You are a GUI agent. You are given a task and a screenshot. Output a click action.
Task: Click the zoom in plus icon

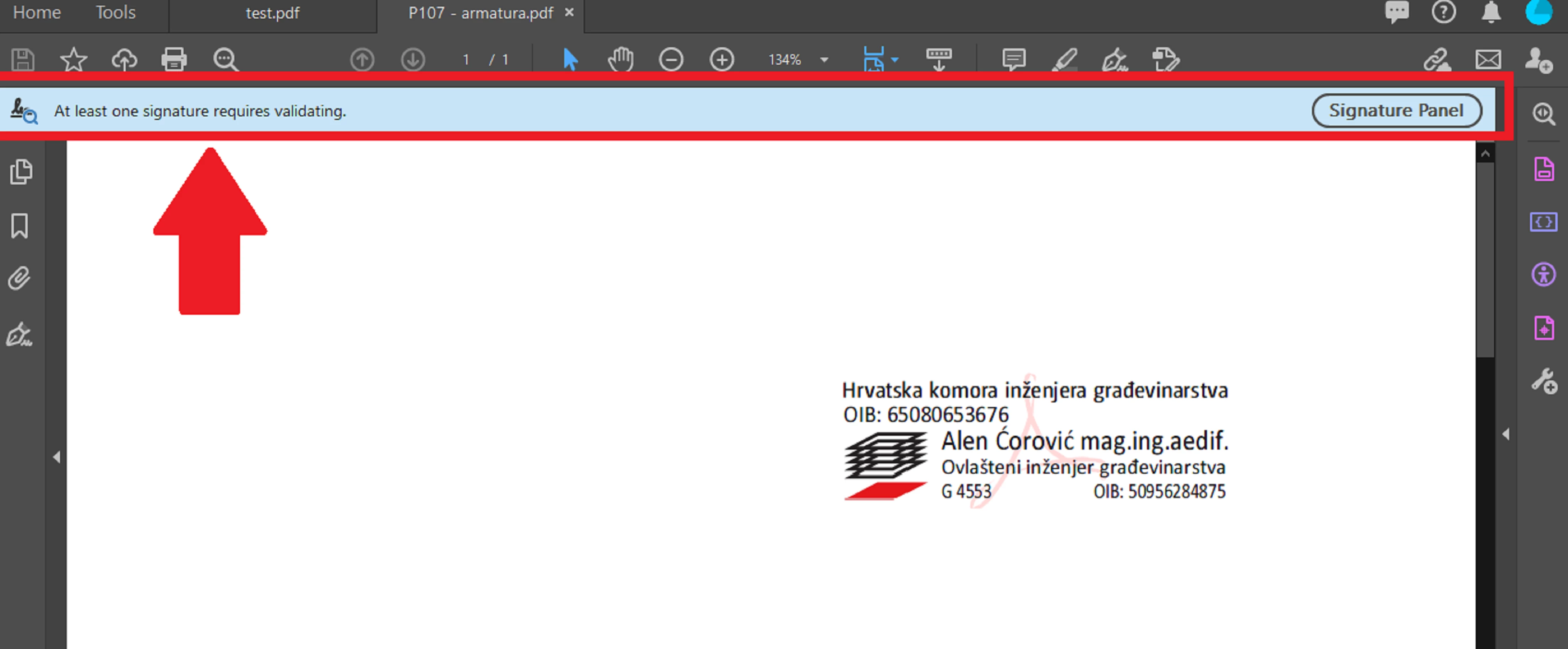(721, 60)
